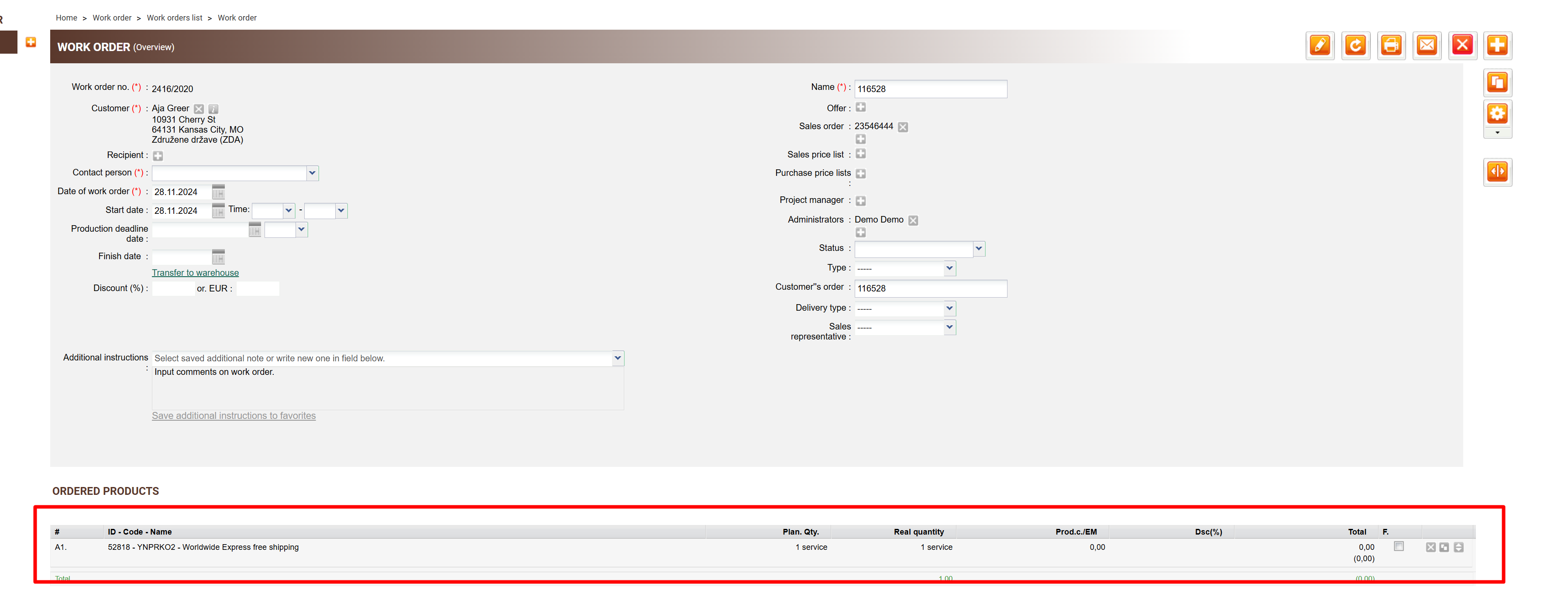
Task: Click the orange refresh icon
Action: 1355,46
